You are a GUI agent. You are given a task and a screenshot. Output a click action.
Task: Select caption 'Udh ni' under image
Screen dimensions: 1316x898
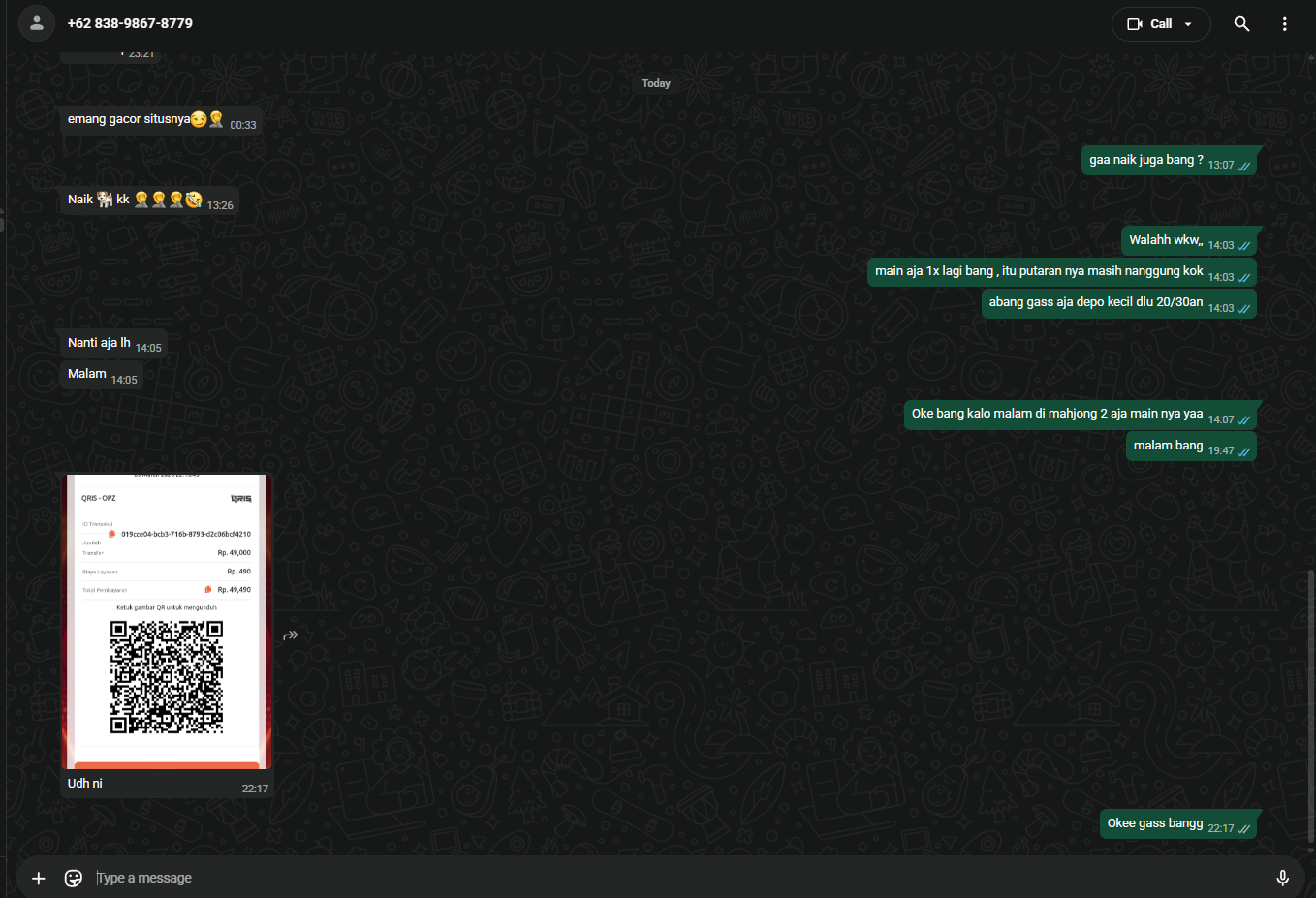coord(85,784)
